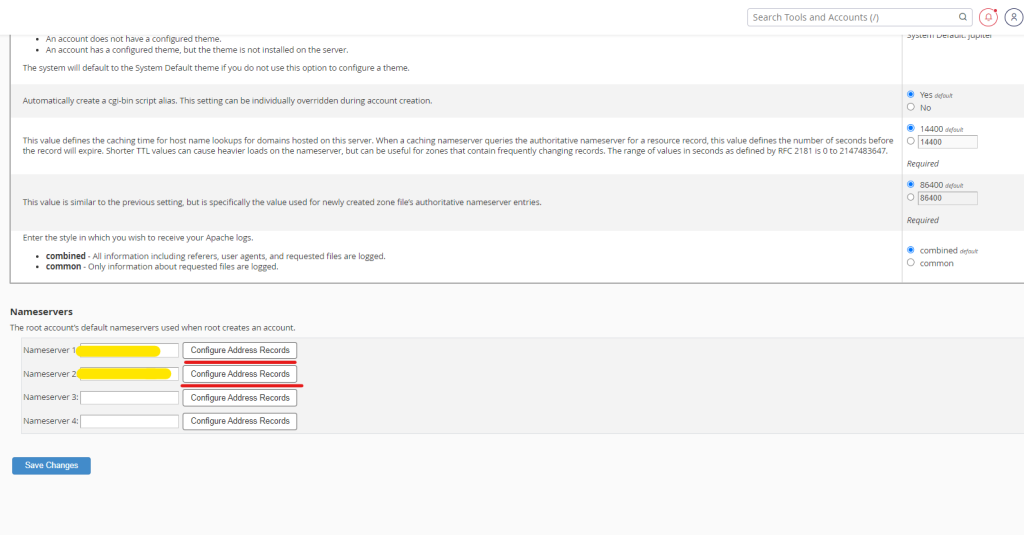
Task: Configure Address Records for Nameserver 4
Action: (x=240, y=421)
